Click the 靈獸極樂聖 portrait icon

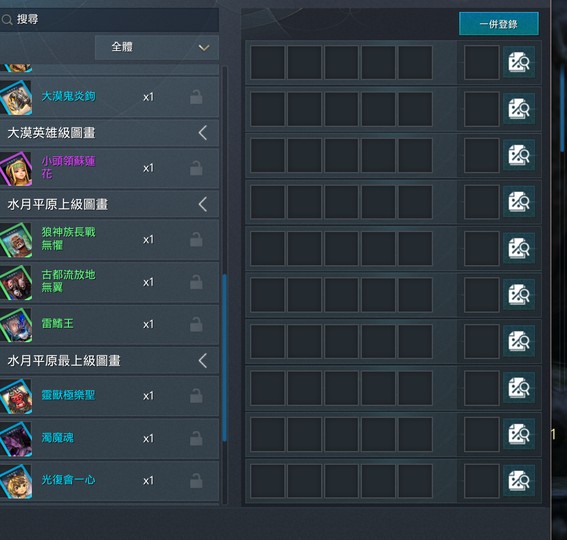(16, 396)
